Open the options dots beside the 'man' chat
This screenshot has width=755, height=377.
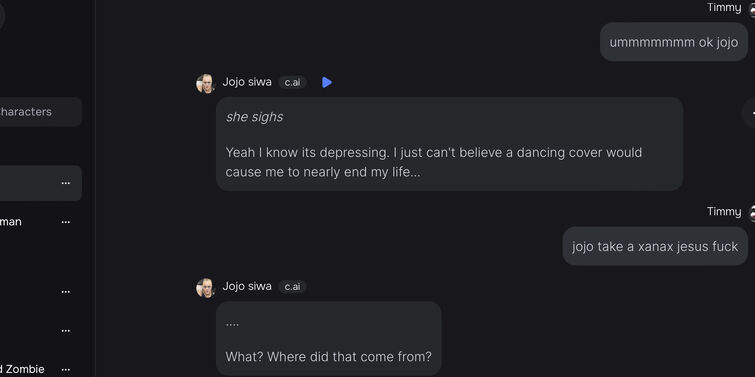(65, 222)
